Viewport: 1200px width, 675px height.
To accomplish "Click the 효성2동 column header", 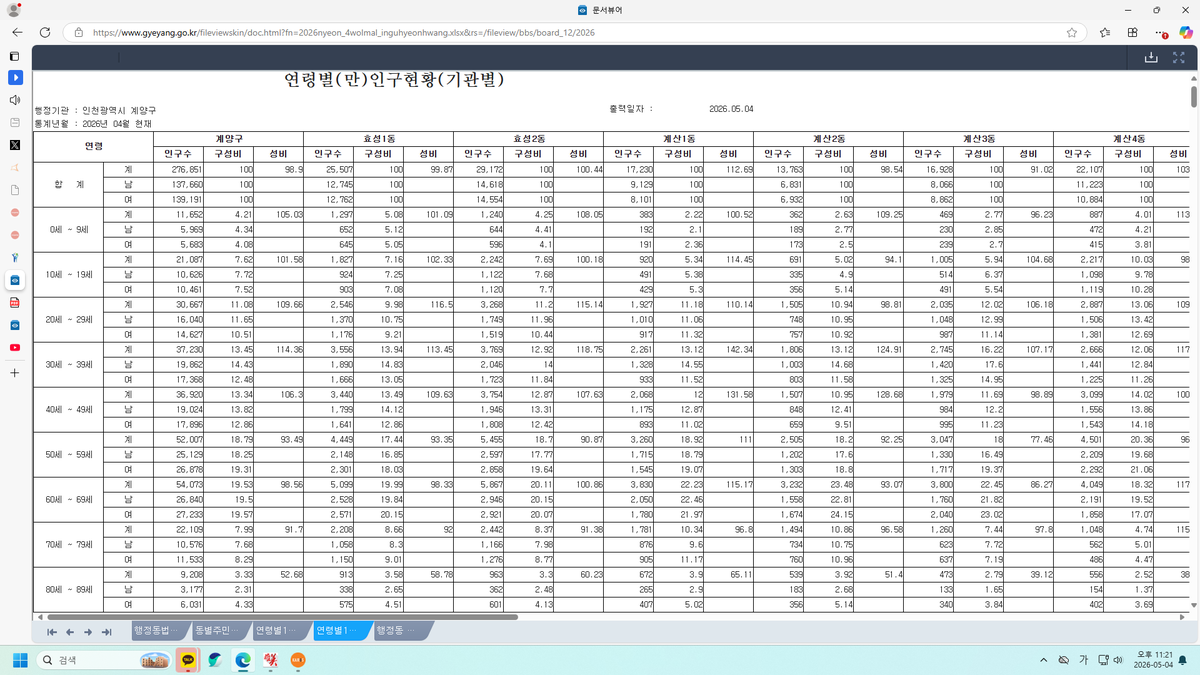I will coord(529,138).
